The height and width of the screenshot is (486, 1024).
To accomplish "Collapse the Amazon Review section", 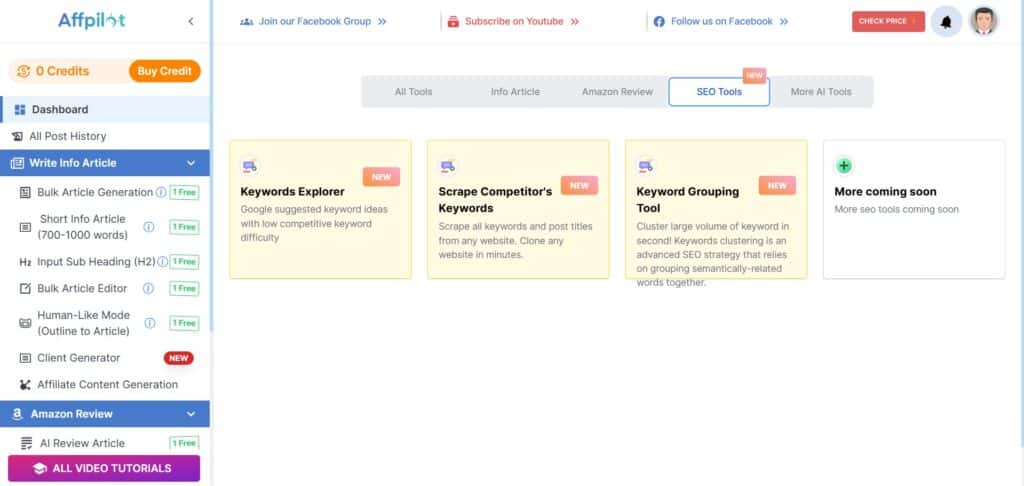I will (x=191, y=414).
